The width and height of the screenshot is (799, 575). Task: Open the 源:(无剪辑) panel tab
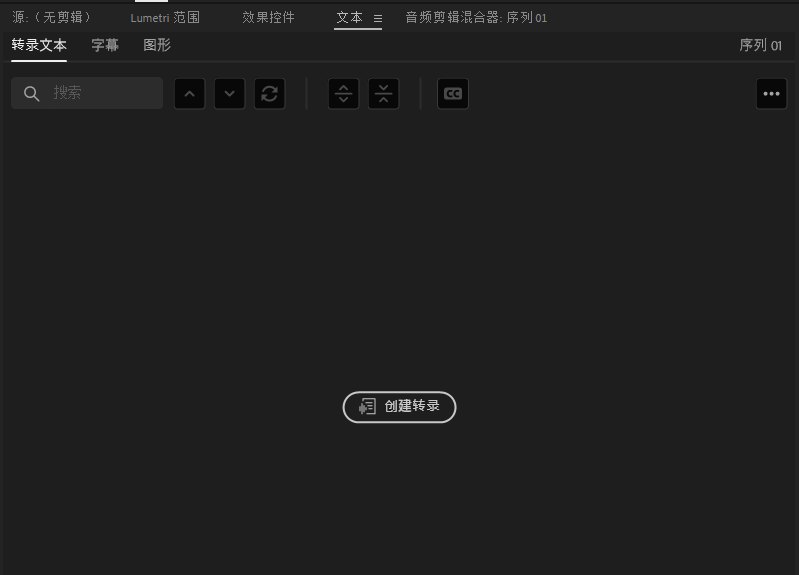[52, 18]
